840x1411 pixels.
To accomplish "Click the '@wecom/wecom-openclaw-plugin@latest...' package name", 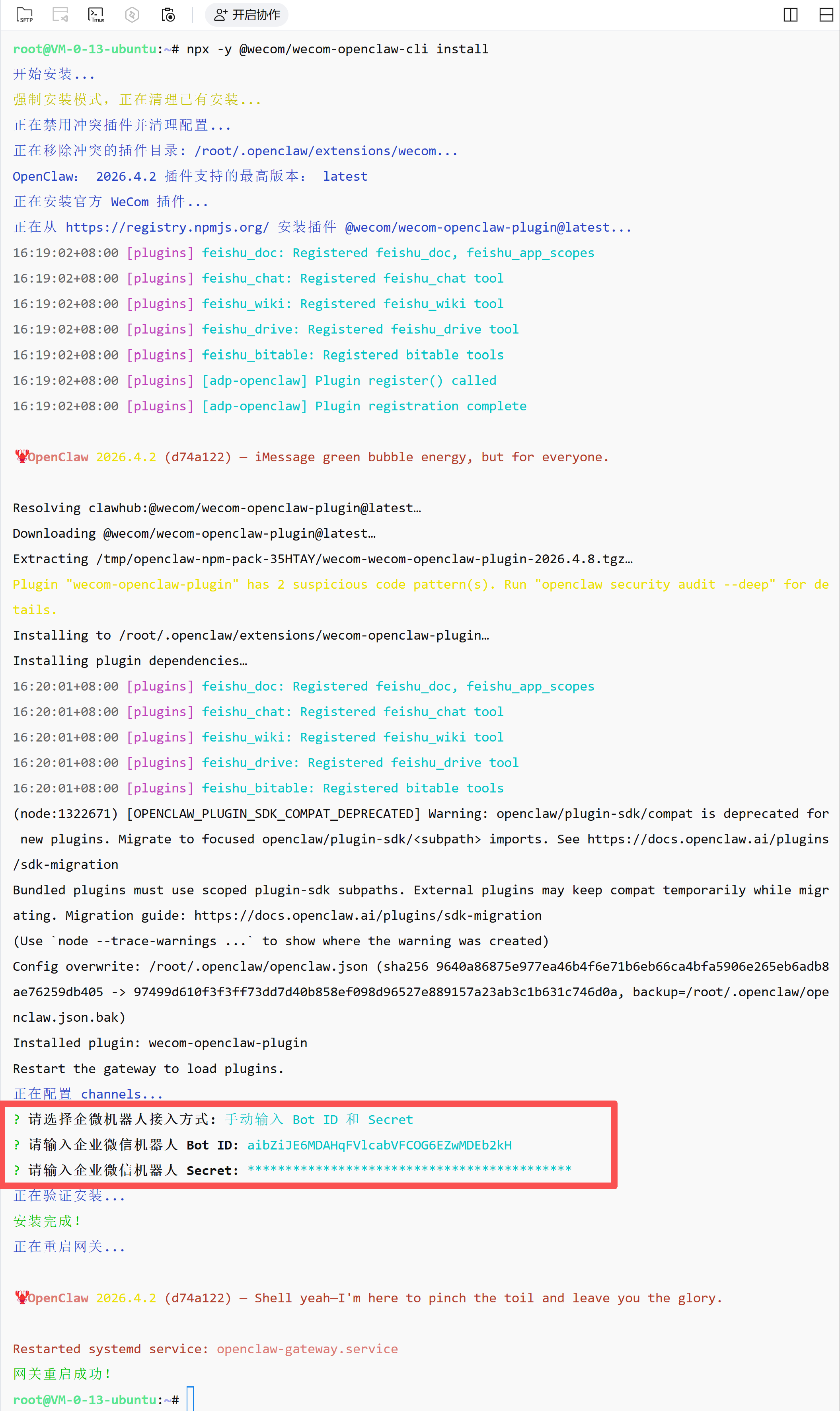I will coord(488,228).
